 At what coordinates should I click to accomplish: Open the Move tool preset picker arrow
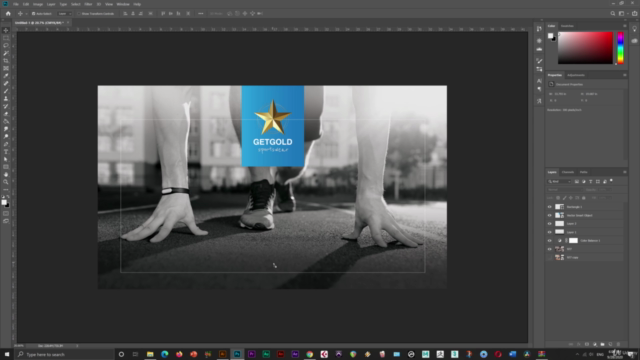point(27,13)
